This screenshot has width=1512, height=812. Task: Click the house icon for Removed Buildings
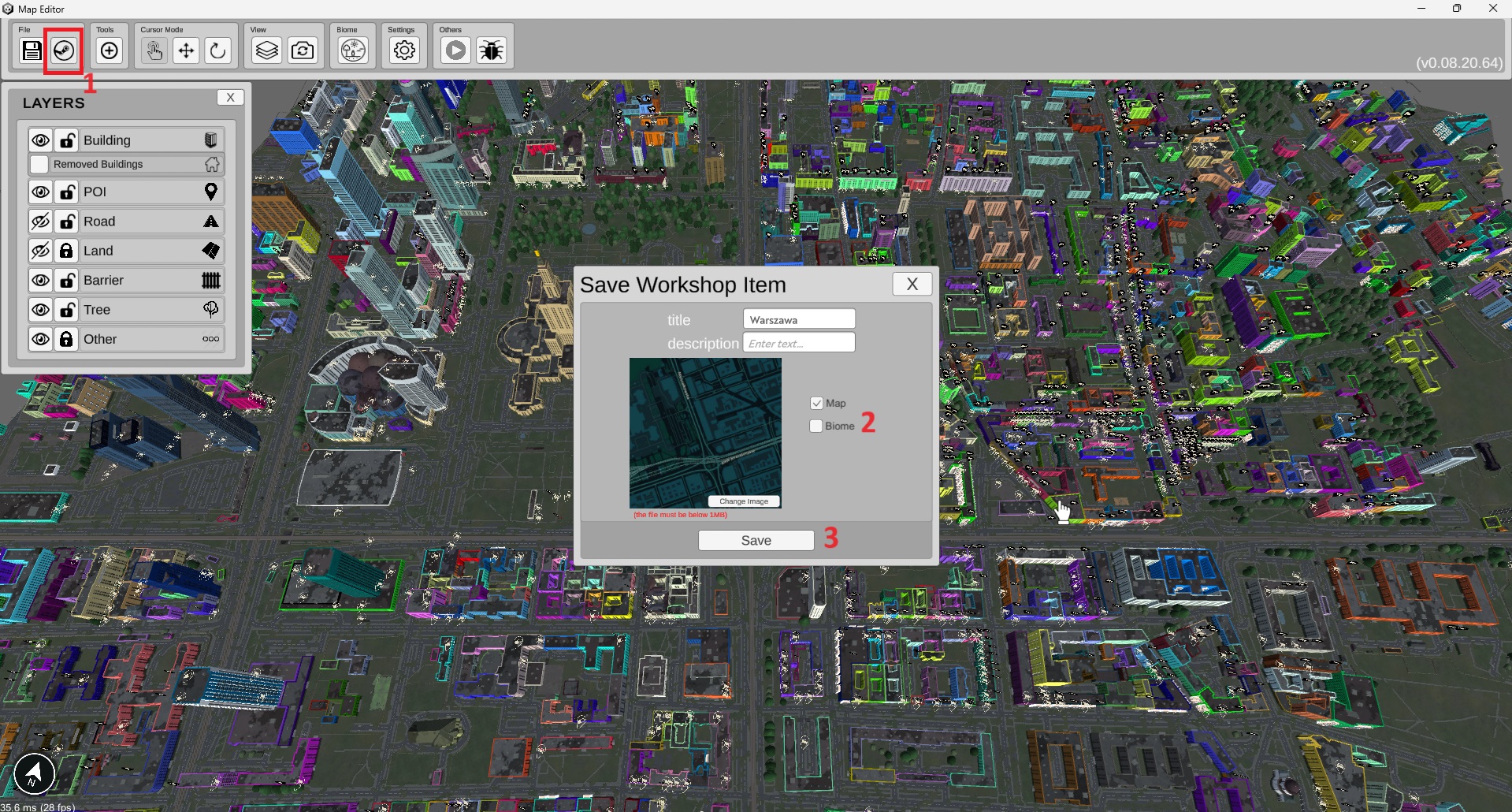[x=212, y=164]
